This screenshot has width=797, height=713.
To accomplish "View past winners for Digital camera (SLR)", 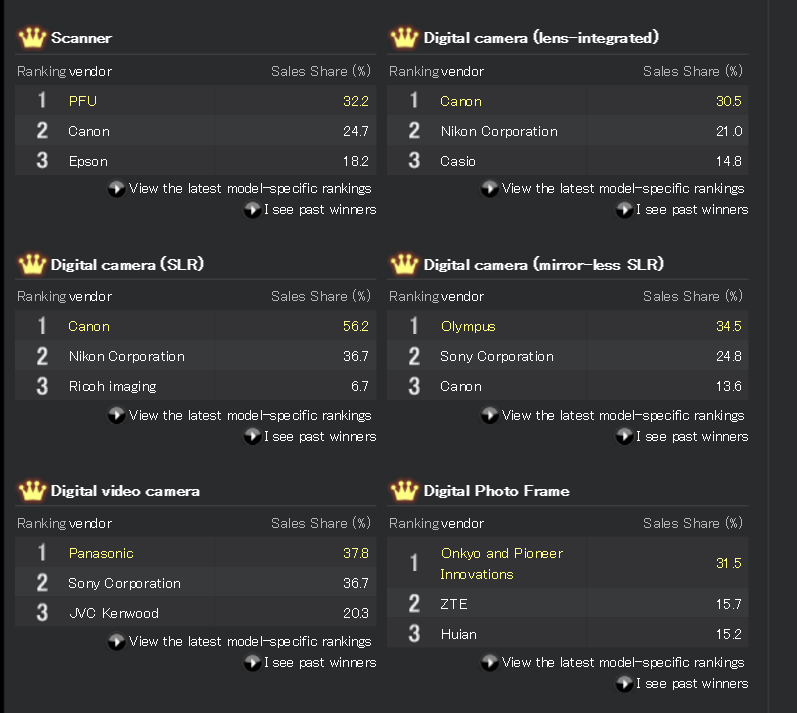I will point(320,436).
